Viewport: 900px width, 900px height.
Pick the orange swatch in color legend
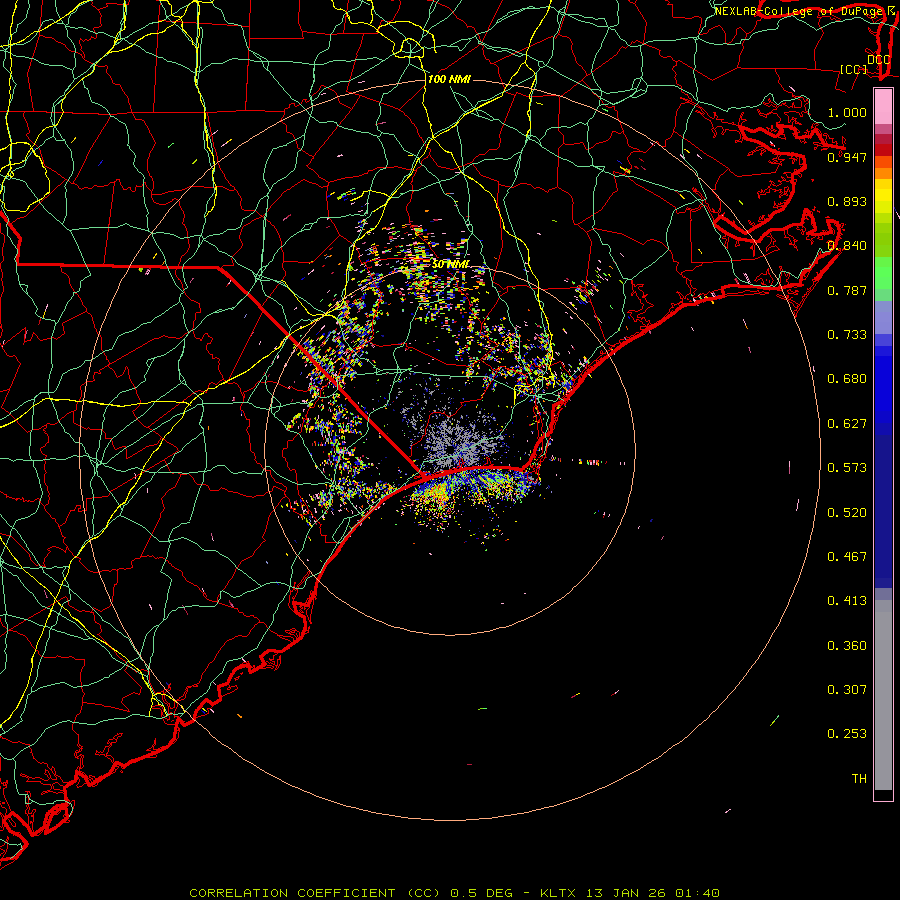coord(883,173)
